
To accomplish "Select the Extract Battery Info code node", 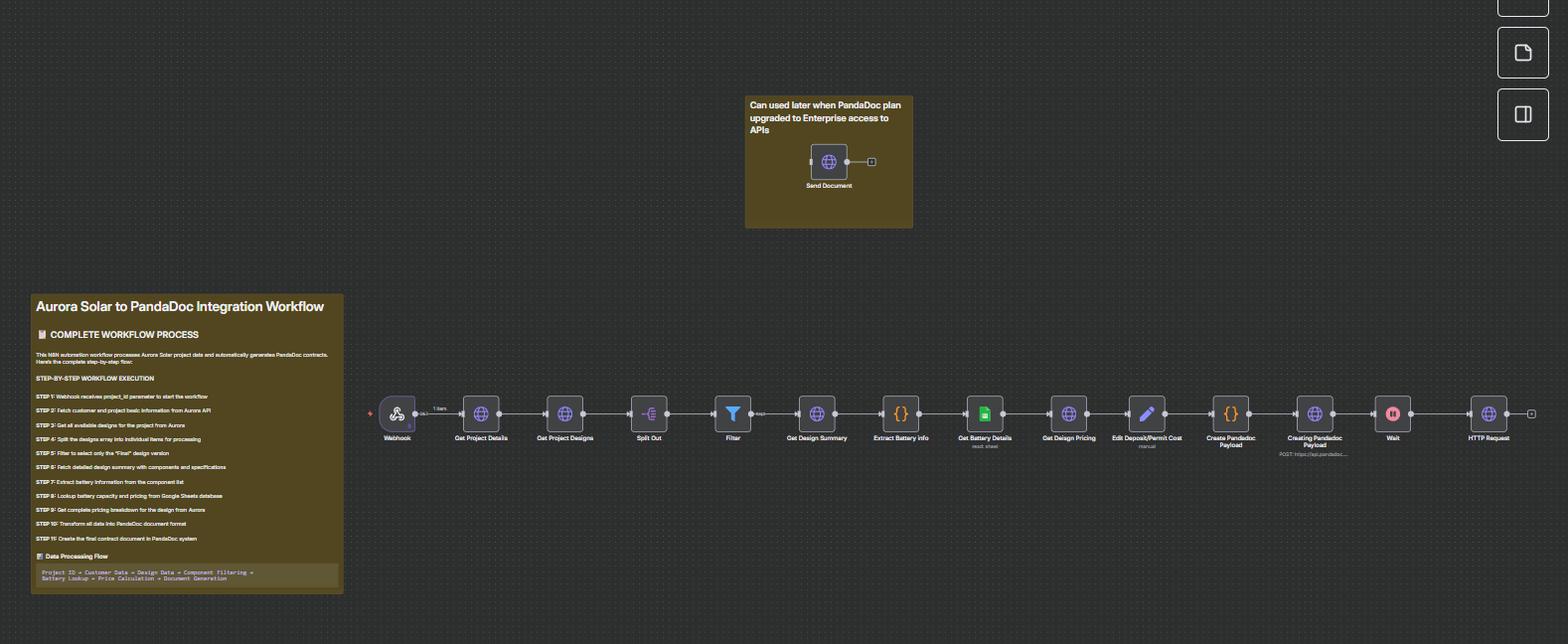I will pyautogui.click(x=901, y=413).
